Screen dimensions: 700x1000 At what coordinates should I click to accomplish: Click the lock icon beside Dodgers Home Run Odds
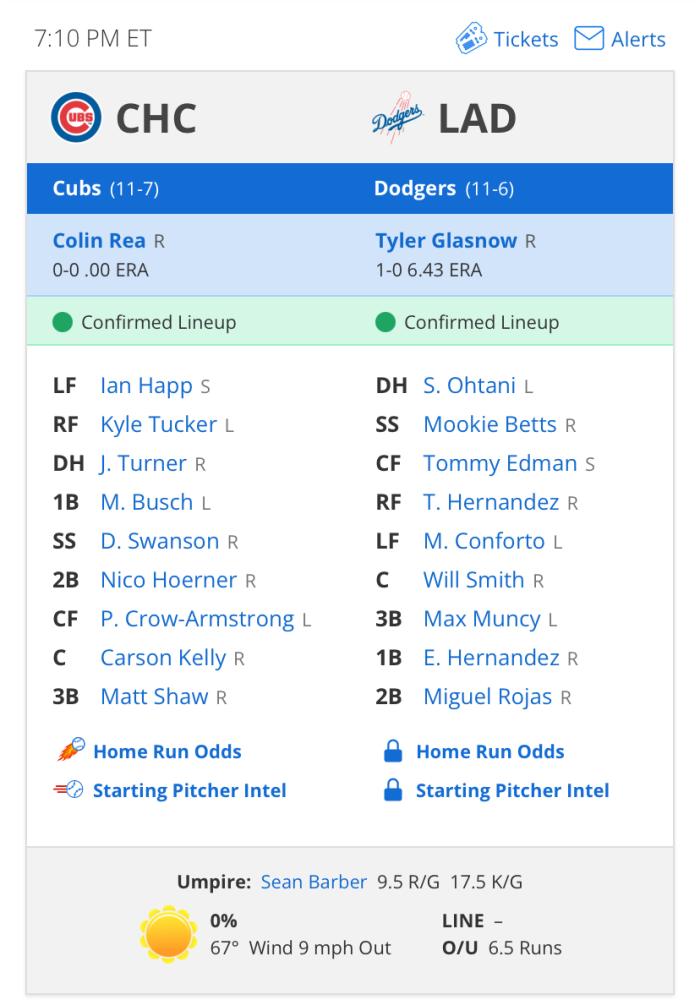pyautogui.click(x=393, y=751)
